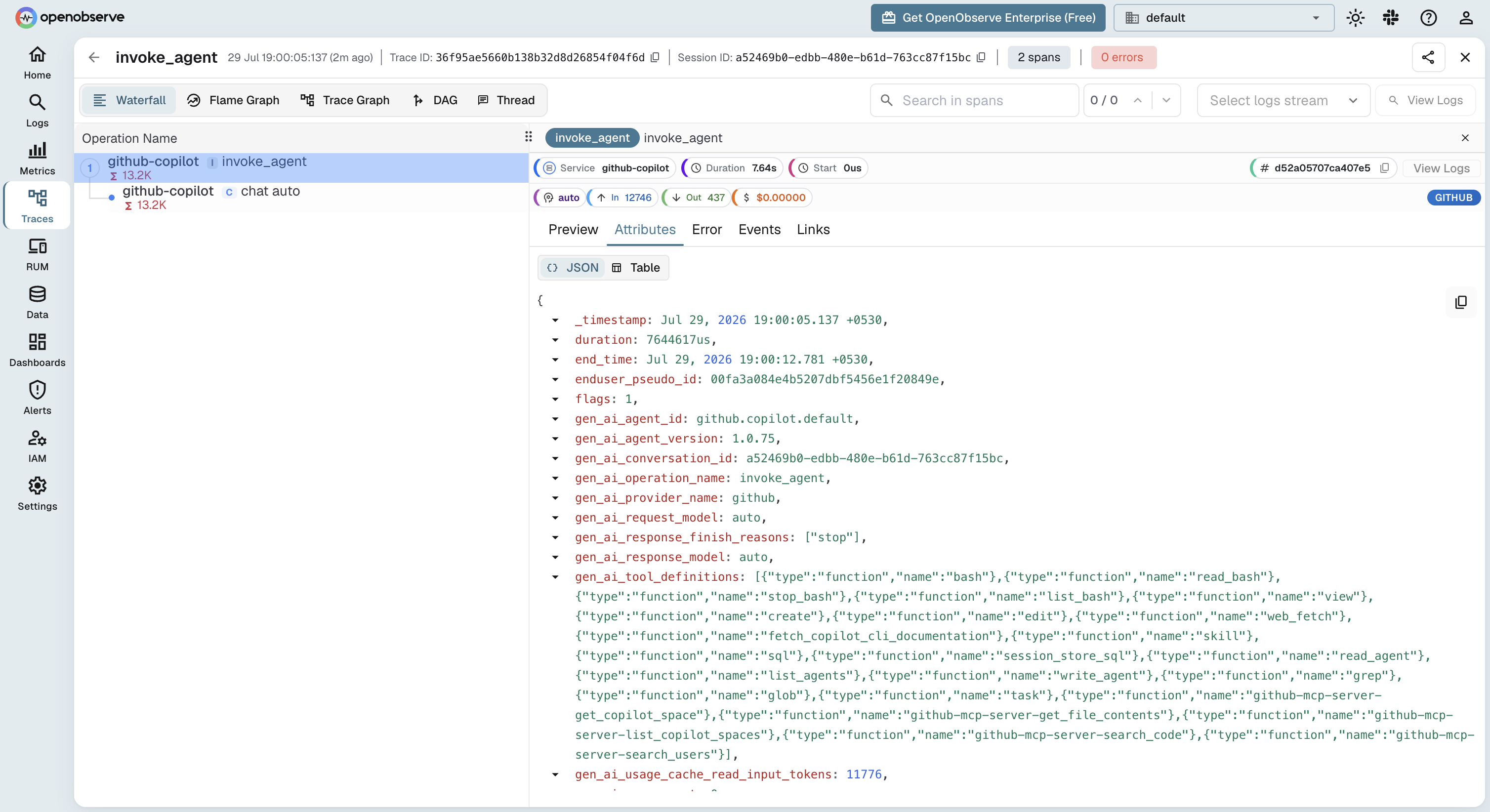Close the trace details page
Image resolution: width=1490 pixels, height=812 pixels.
[1464, 57]
